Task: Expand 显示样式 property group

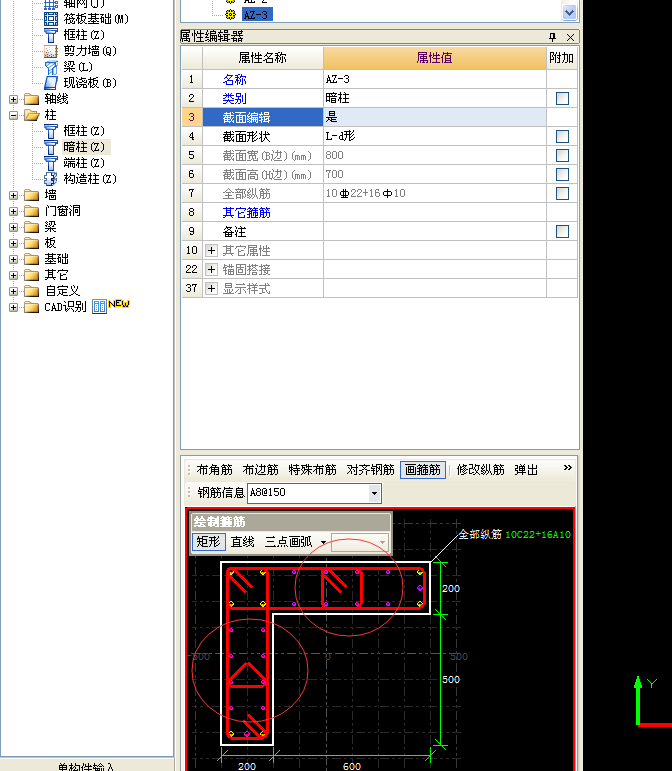Action: (211, 288)
